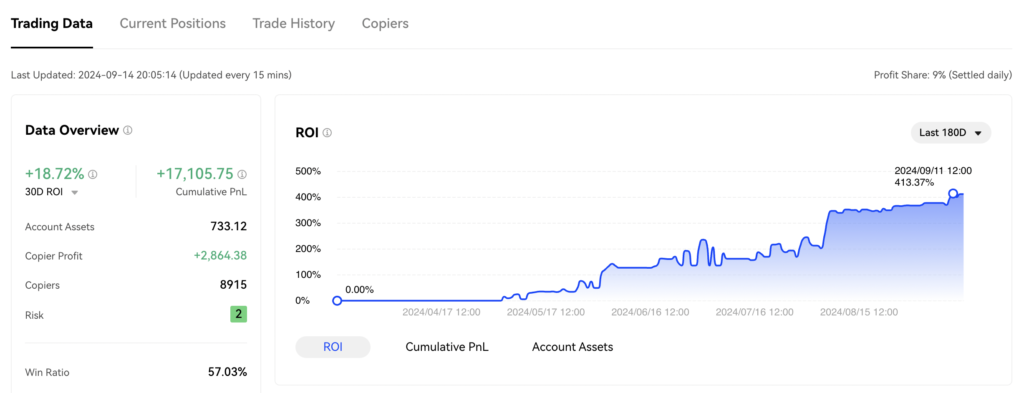Click the Profit Share: 9% text
The image size is (1024, 393).
[x=943, y=75]
